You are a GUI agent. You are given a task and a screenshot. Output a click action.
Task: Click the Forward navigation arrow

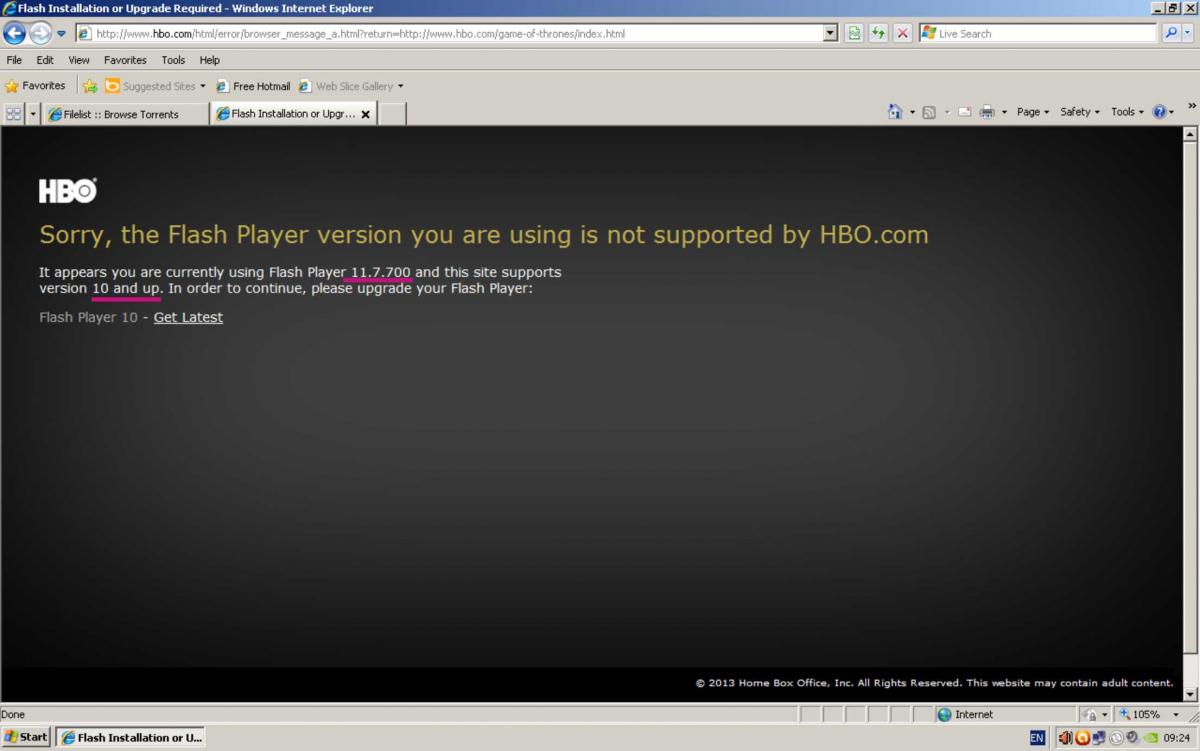(40, 33)
